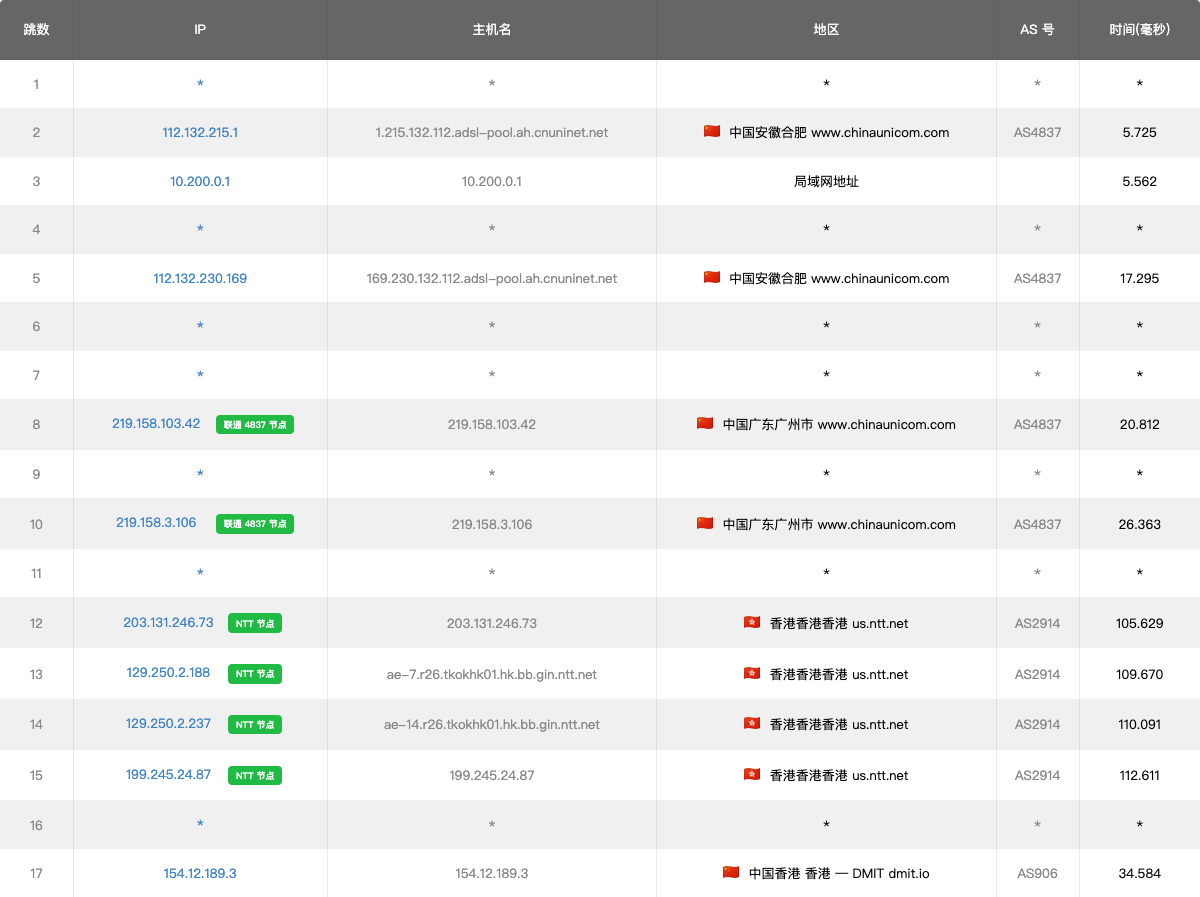Viewport: 1200px width, 897px height.
Task: Click hop number 1 cell
Action: 36,84
